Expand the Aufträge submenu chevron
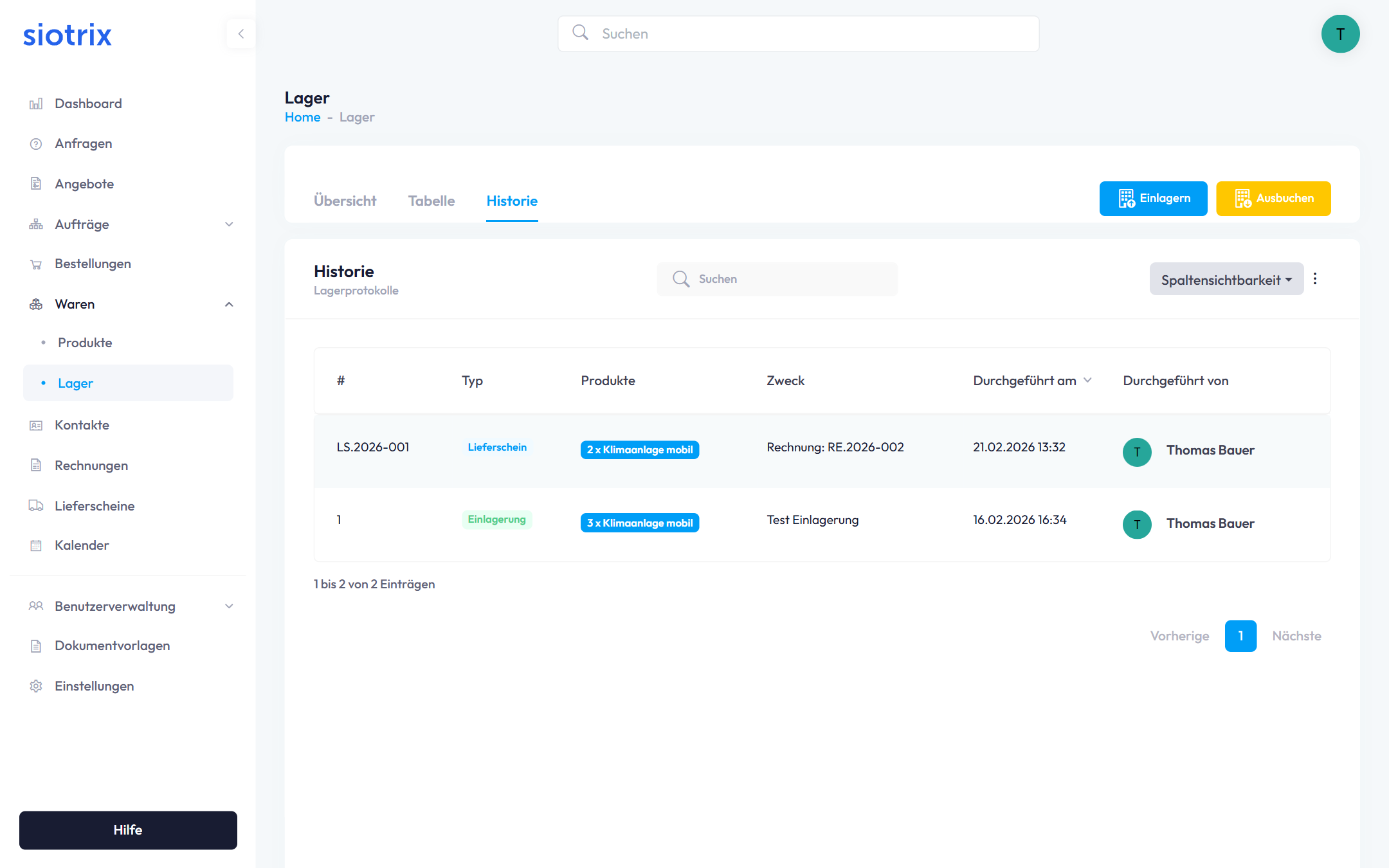The height and width of the screenshot is (868, 1389). click(x=229, y=224)
